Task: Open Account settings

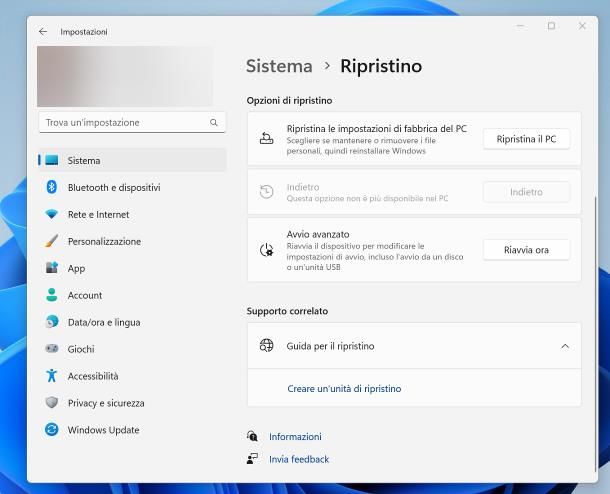Action: pos(132,295)
